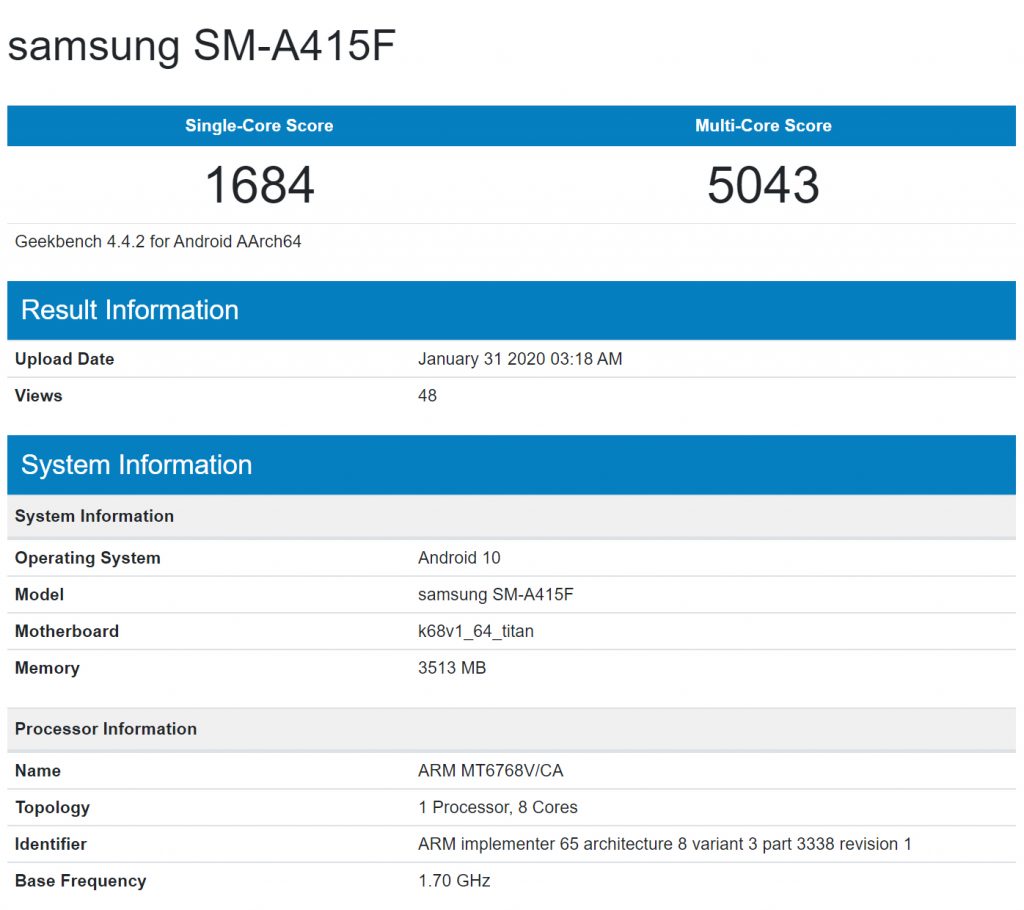Click the blue System Information section header
1024x910 pixels.
coord(136,465)
